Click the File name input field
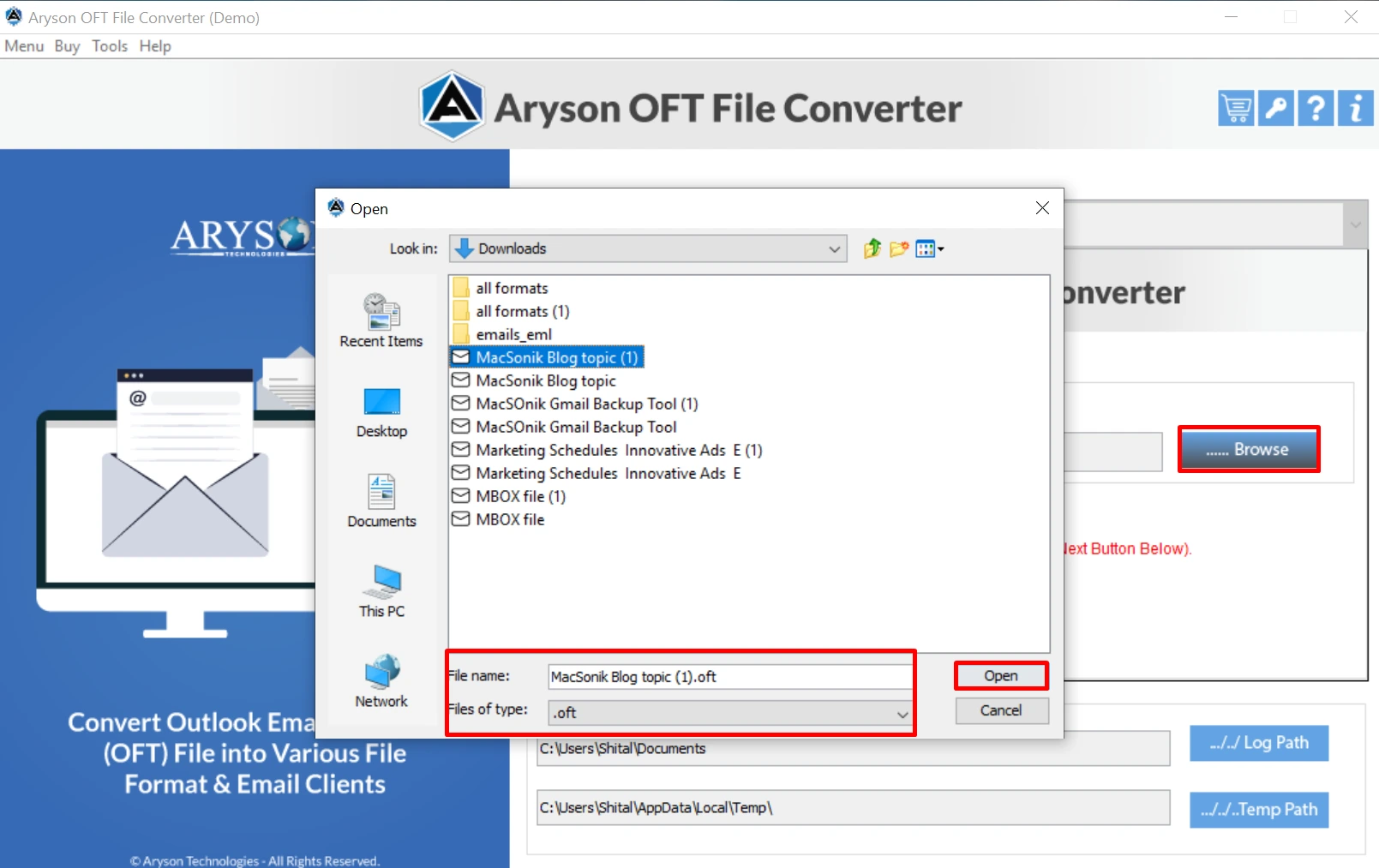Viewport: 1379px width, 868px height. click(731, 677)
